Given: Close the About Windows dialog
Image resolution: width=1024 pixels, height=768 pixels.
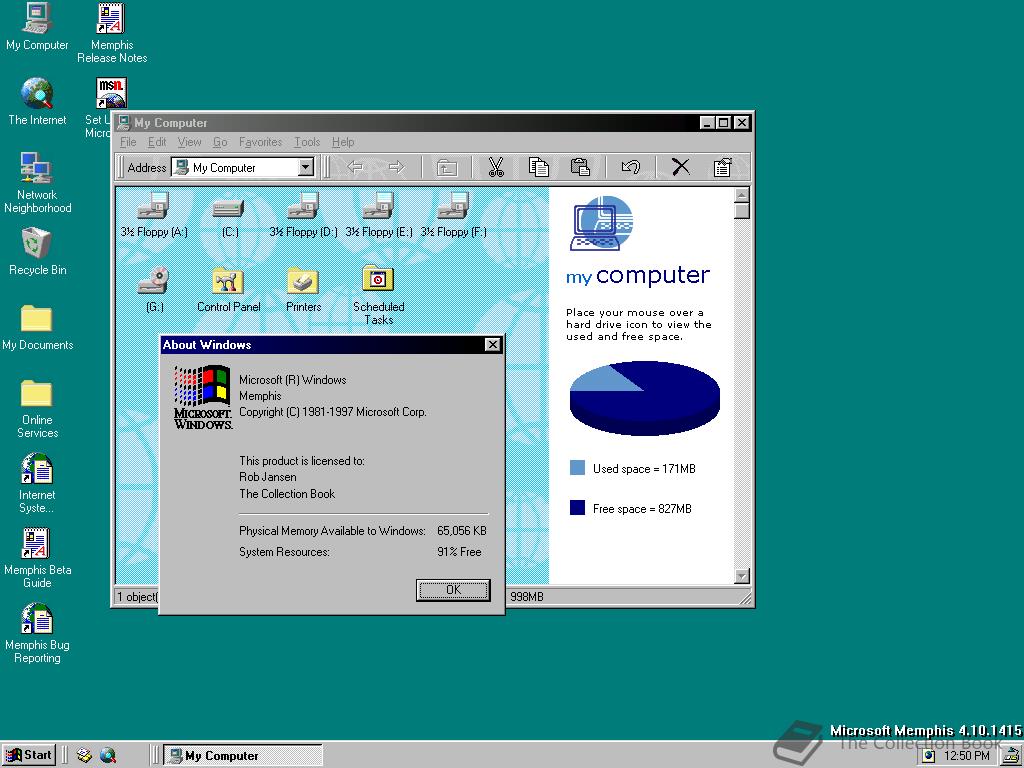Looking at the screenshot, I should point(493,345).
